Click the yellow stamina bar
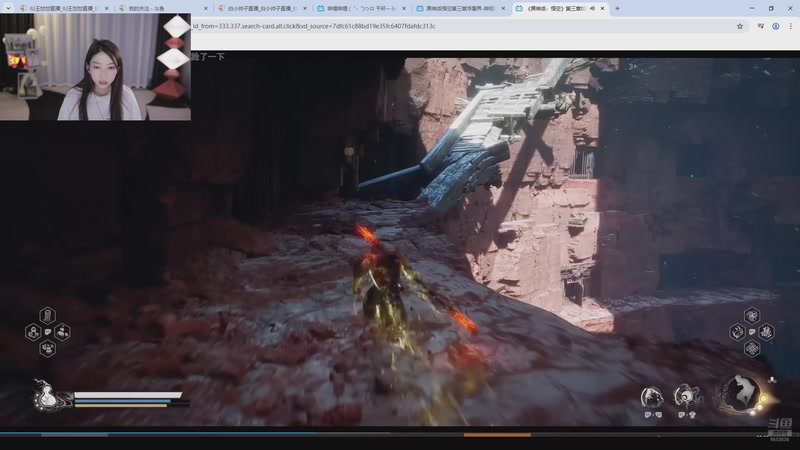The width and height of the screenshot is (800, 450). point(121,406)
